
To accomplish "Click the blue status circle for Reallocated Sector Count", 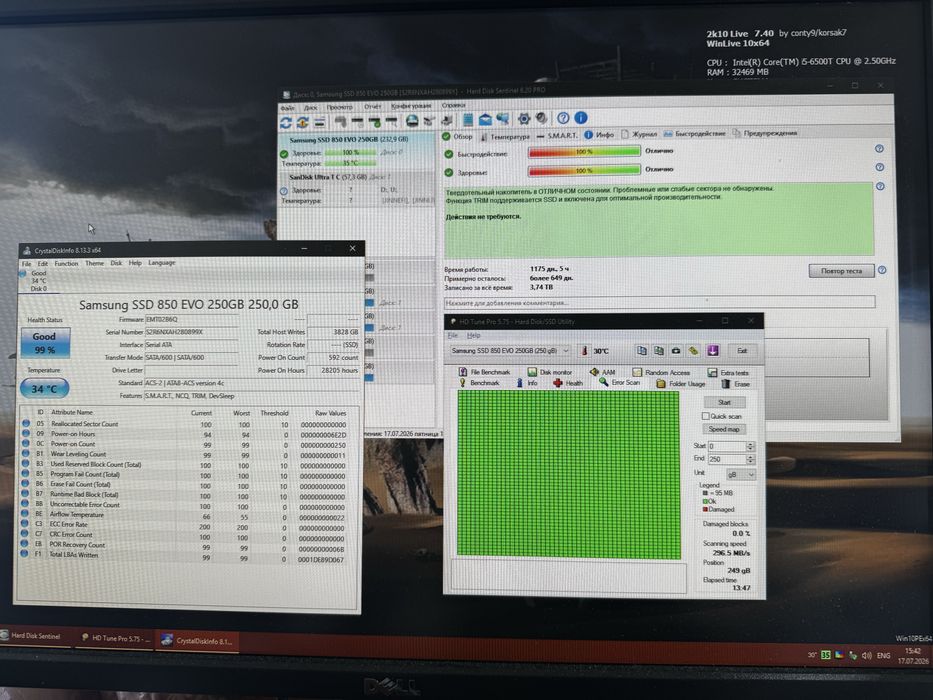I will pyautogui.click(x=26, y=423).
